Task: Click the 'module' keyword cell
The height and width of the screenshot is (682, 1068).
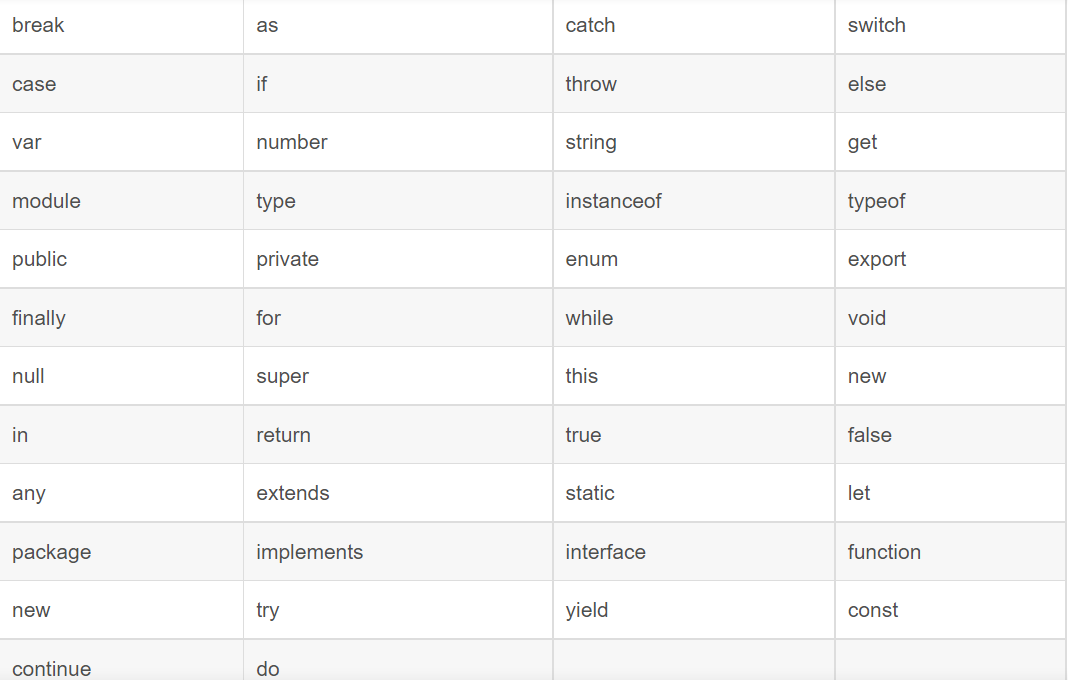Action: pos(46,201)
